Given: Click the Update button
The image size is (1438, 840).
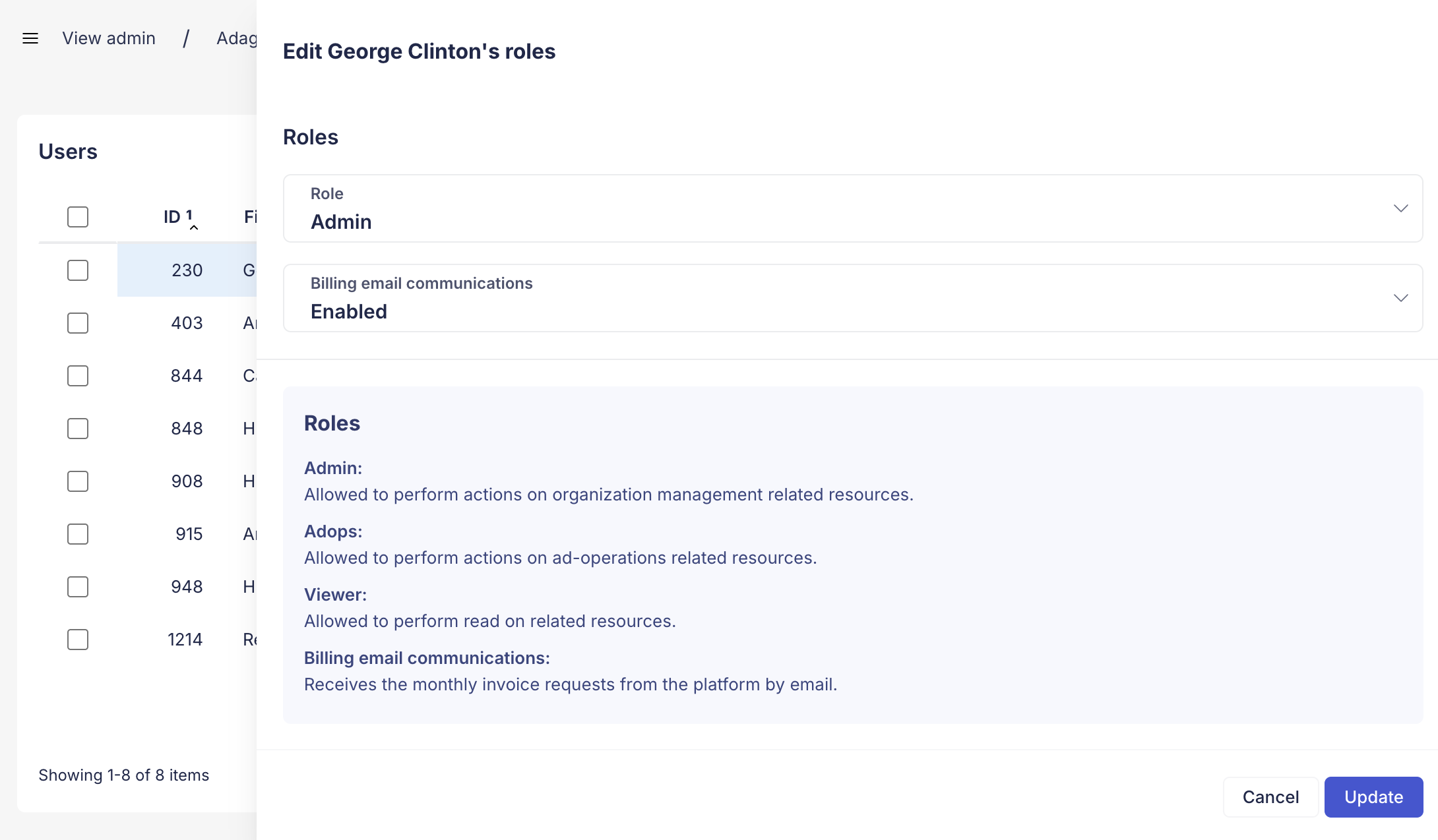Looking at the screenshot, I should coord(1373,797).
